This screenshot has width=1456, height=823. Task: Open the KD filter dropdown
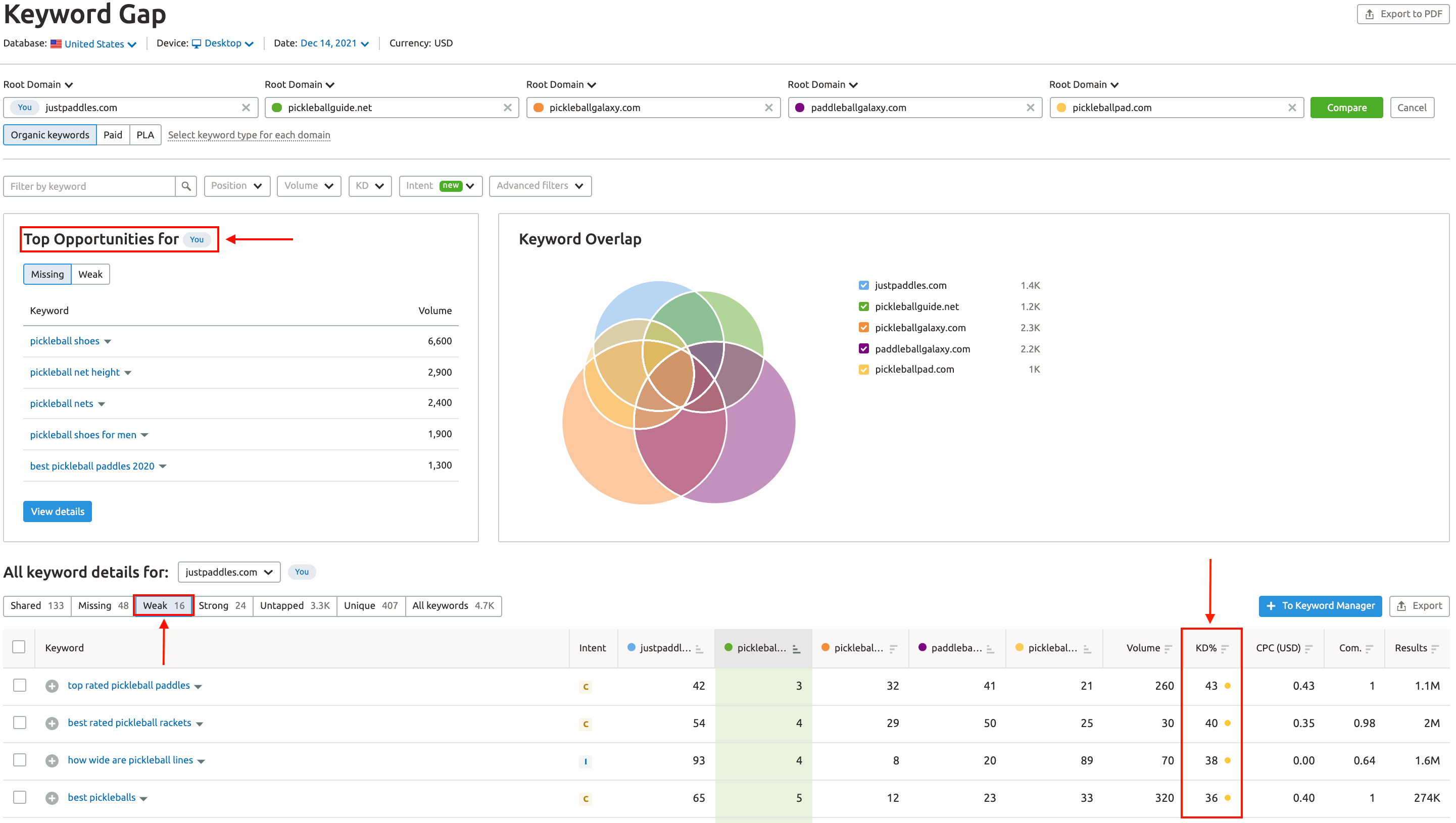(370, 186)
